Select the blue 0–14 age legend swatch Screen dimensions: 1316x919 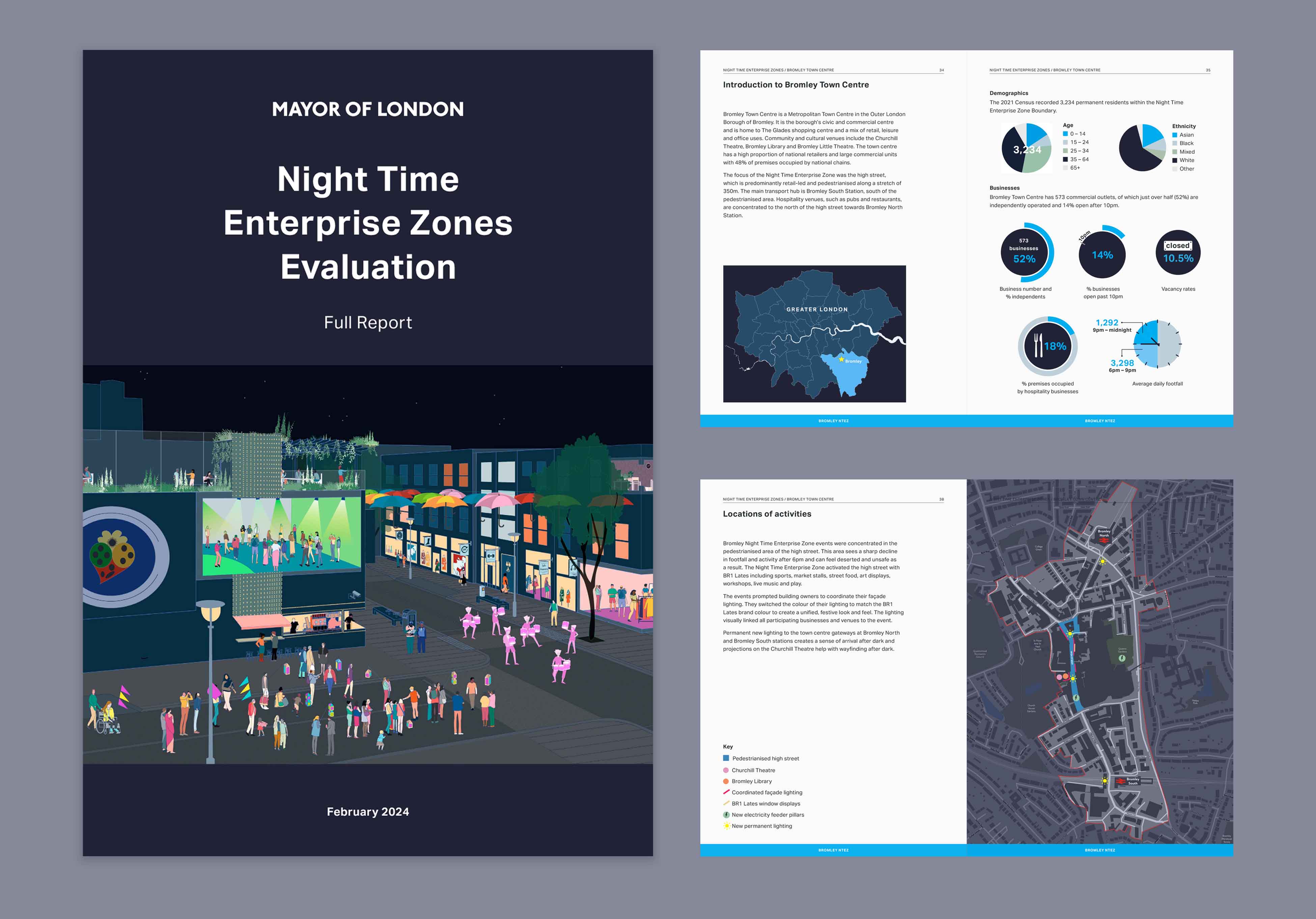(1065, 134)
